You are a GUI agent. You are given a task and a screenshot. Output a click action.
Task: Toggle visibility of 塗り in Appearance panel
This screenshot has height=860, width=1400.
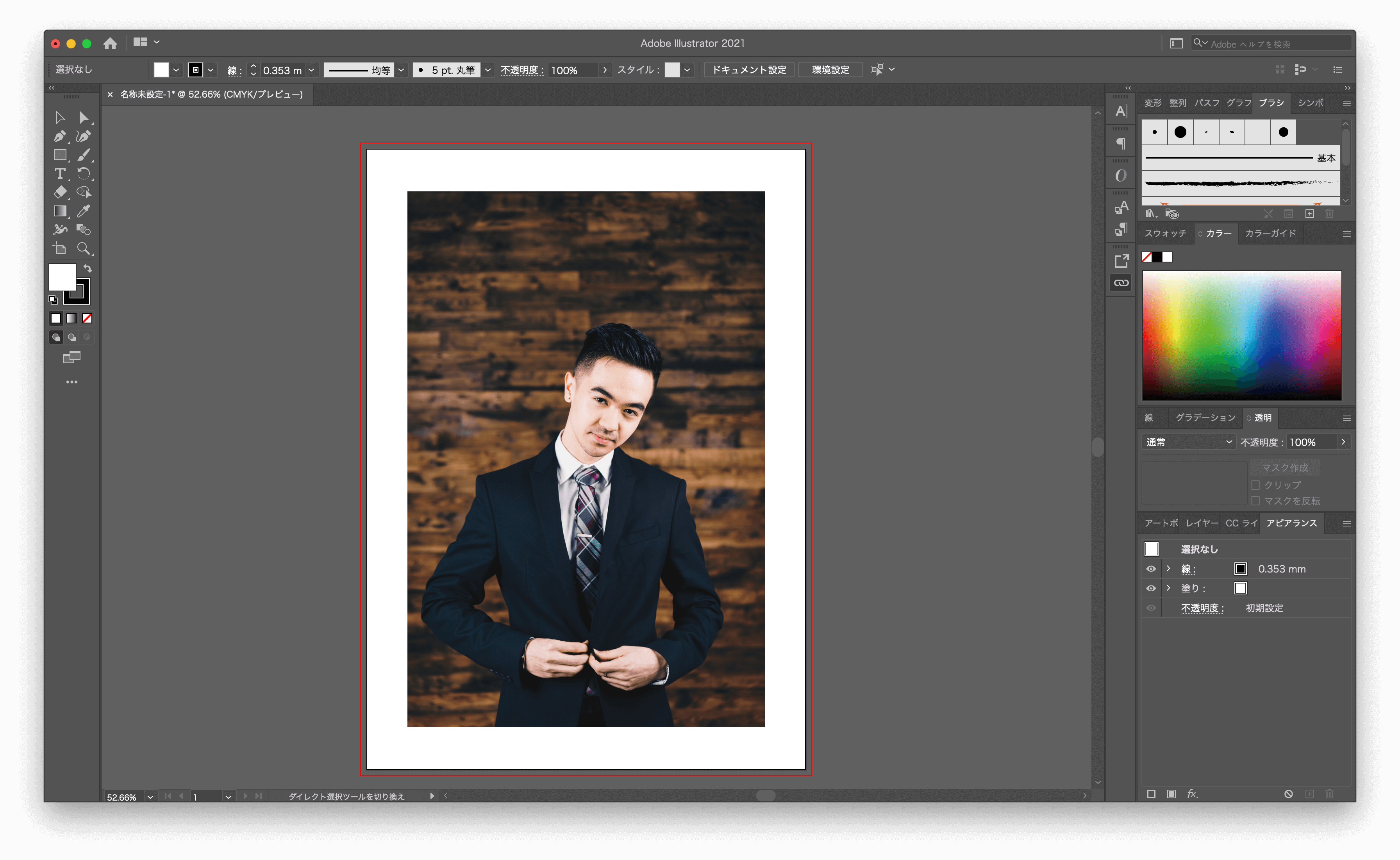[x=1152, y=588]
